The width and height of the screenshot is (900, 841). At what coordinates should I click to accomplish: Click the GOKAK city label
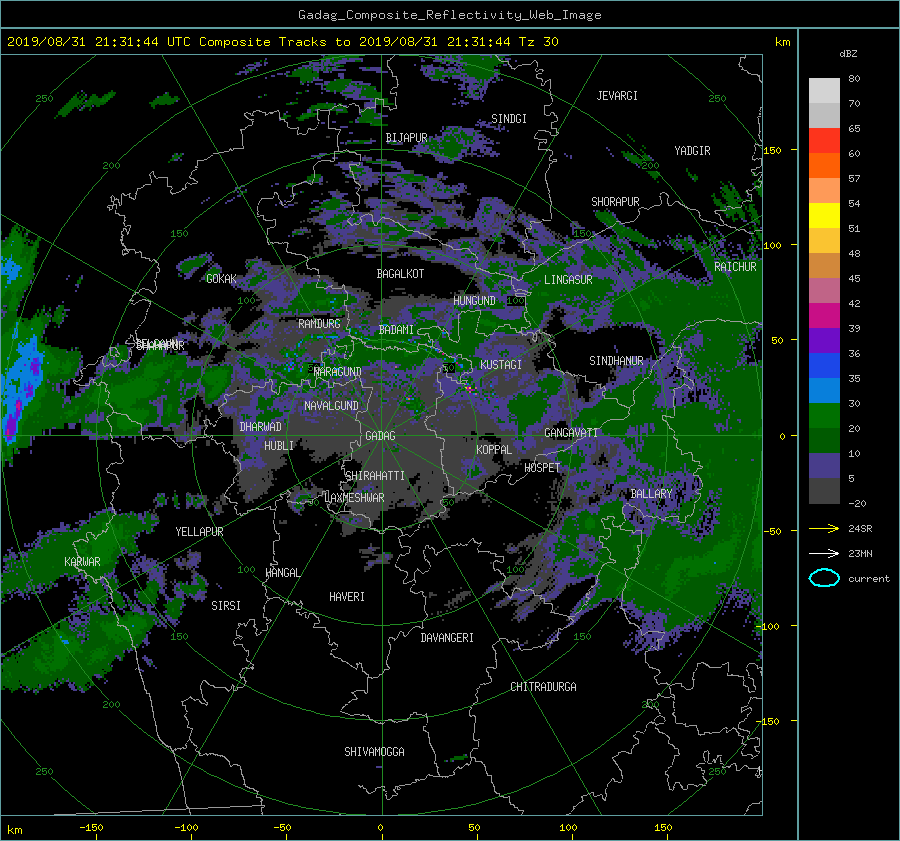click(221, 279)
